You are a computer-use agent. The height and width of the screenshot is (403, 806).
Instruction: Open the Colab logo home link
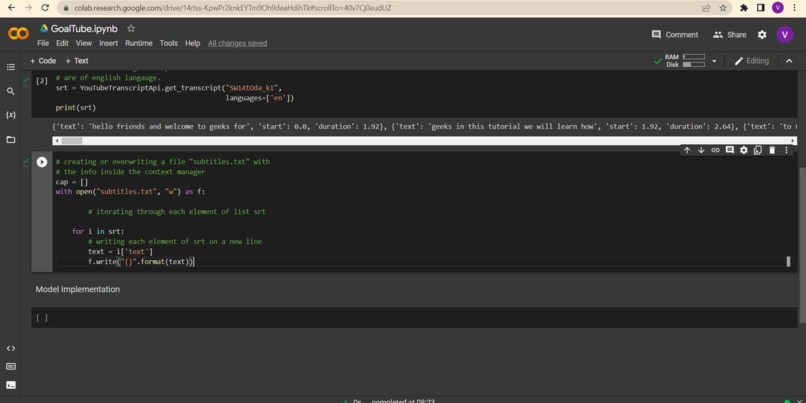click(x=19, y=34)
